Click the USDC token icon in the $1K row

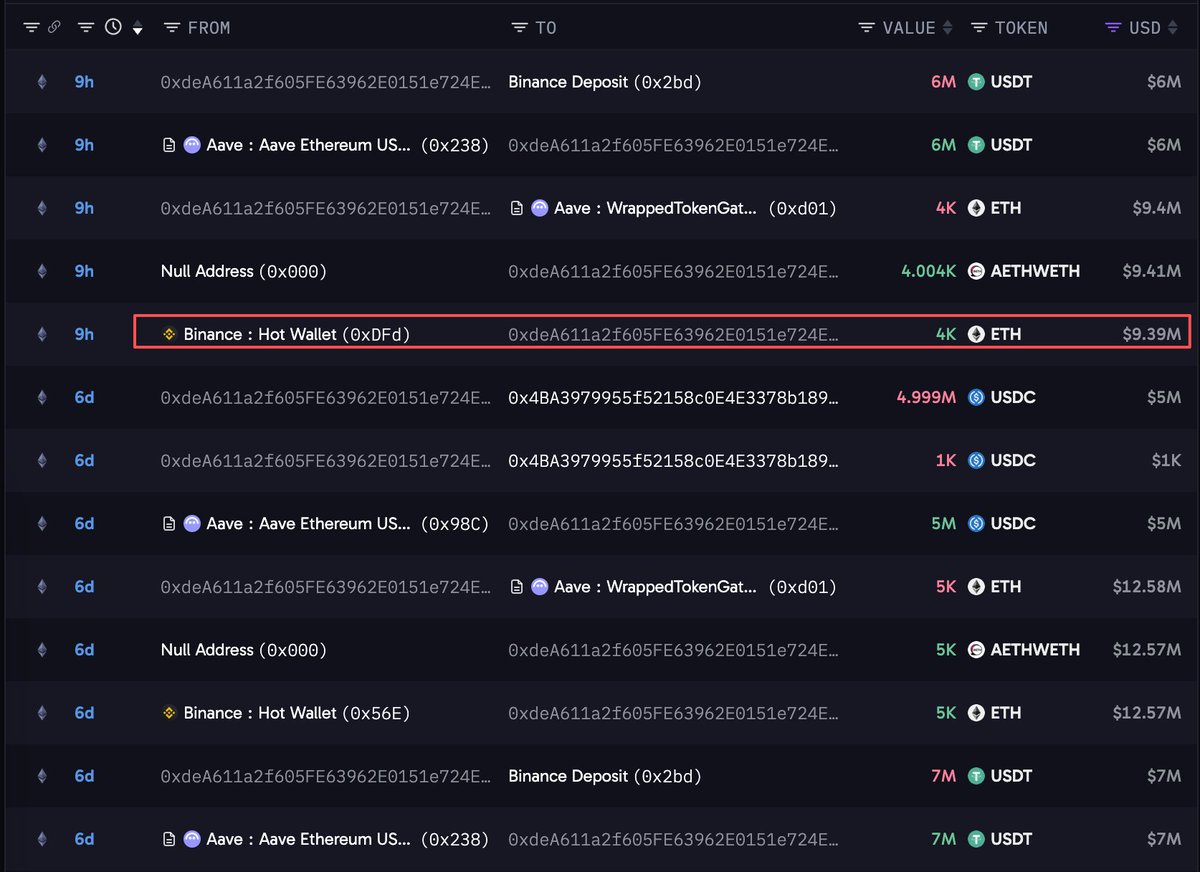[x=976, y=460]
